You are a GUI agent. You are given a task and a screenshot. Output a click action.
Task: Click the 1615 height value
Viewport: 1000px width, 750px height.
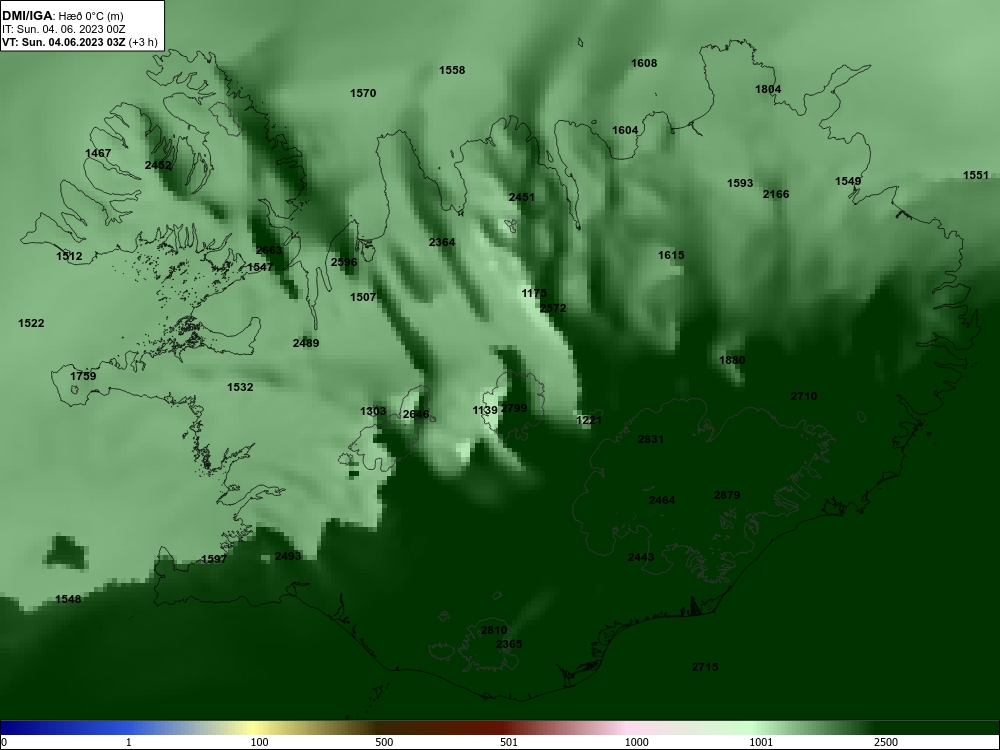pos(671,255)
